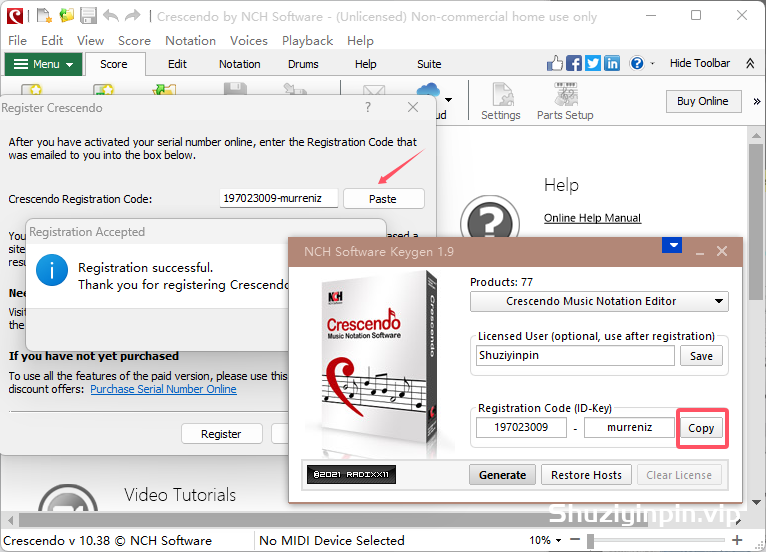Image resolution: width=766 pixels, height=552 pixels.
Task: Click the 197023009 ID field in keygen
Action: (521, 427)
